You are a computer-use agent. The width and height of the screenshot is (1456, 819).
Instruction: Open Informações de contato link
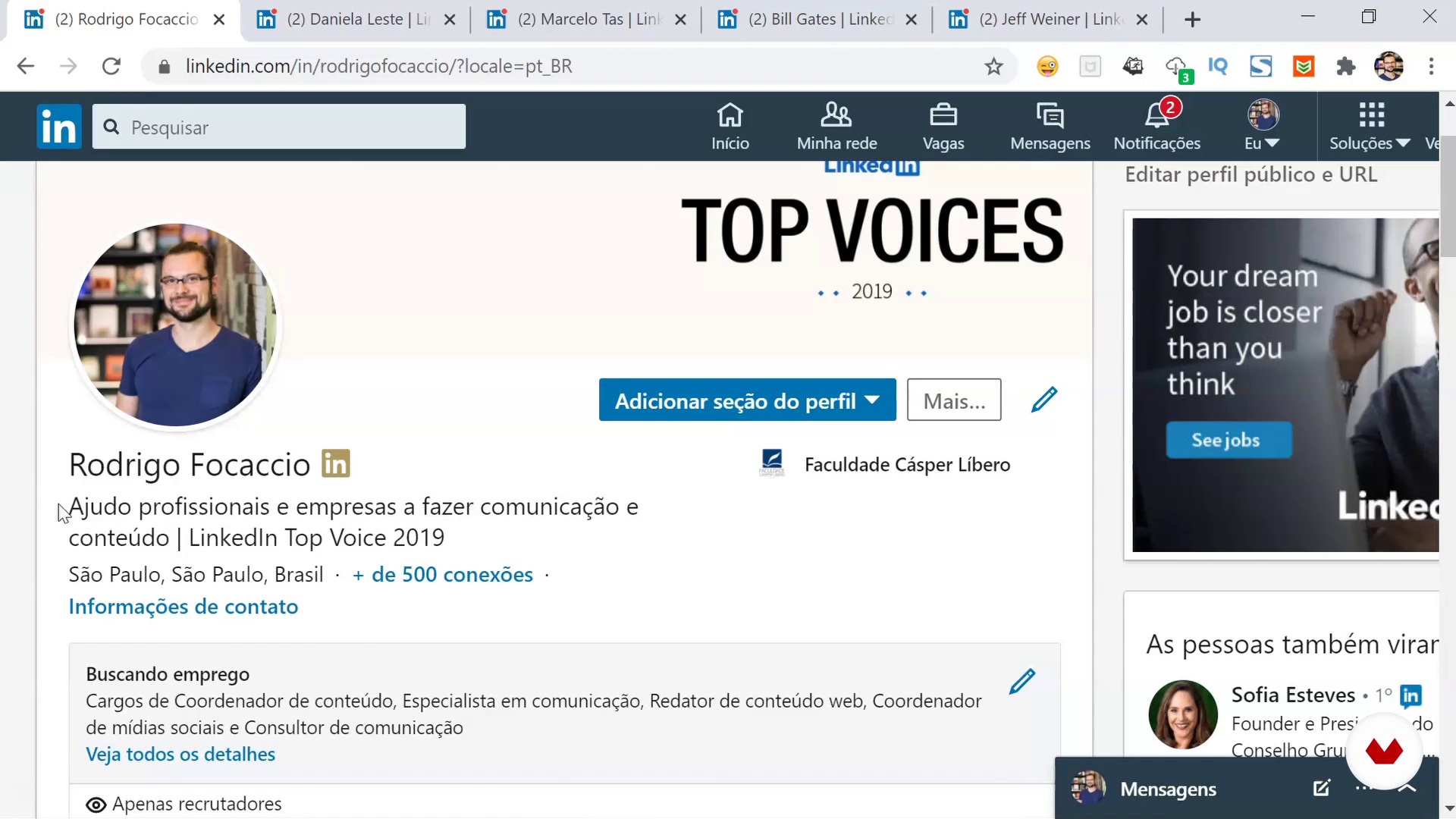click(x=184, y=607)
